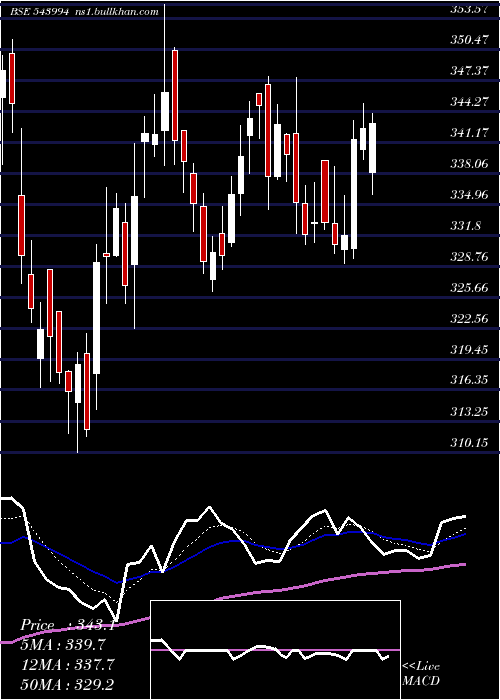Image resolution: width=500 pixels, height=700 pixels.
Task: Click the 338.06 price axis label
Action: (x=468, y=164)
